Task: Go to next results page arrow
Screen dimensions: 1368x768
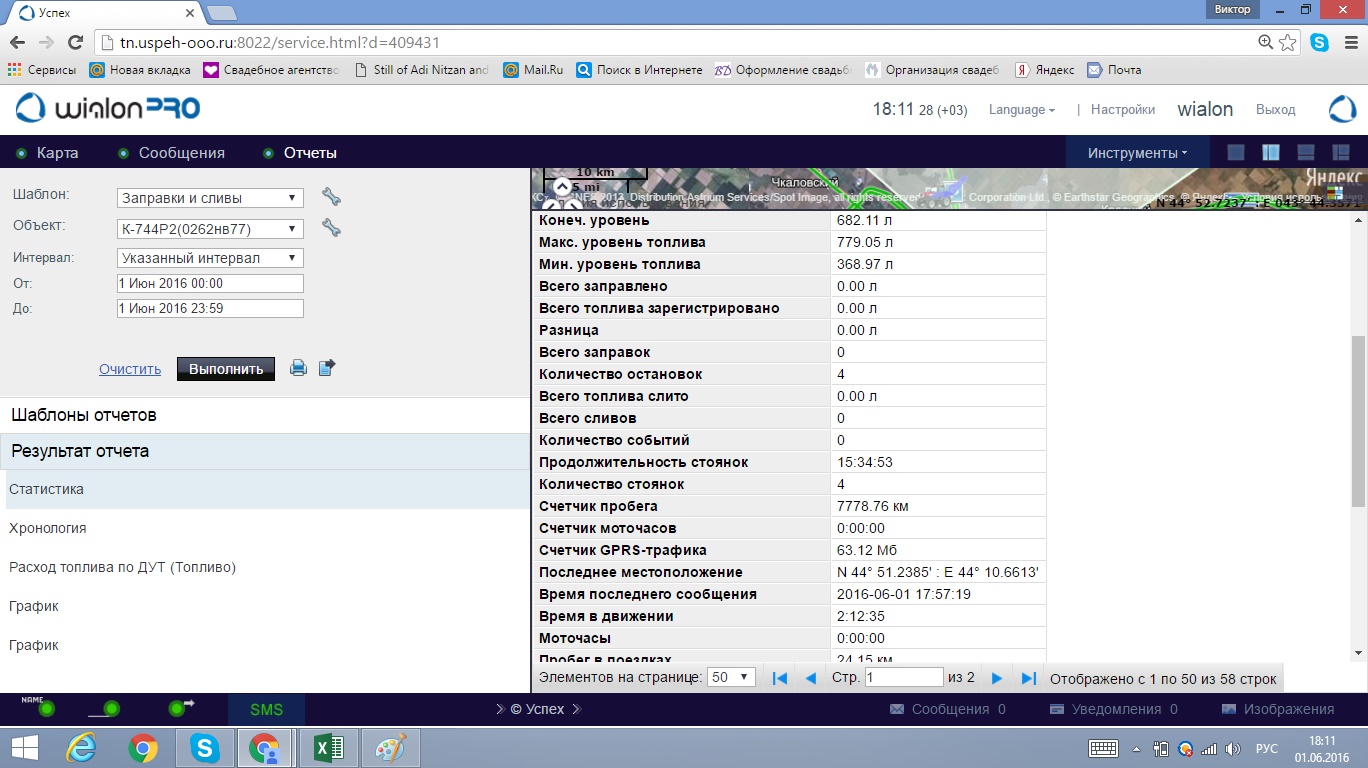Action: pyautogui.click(x=996, y=678)
